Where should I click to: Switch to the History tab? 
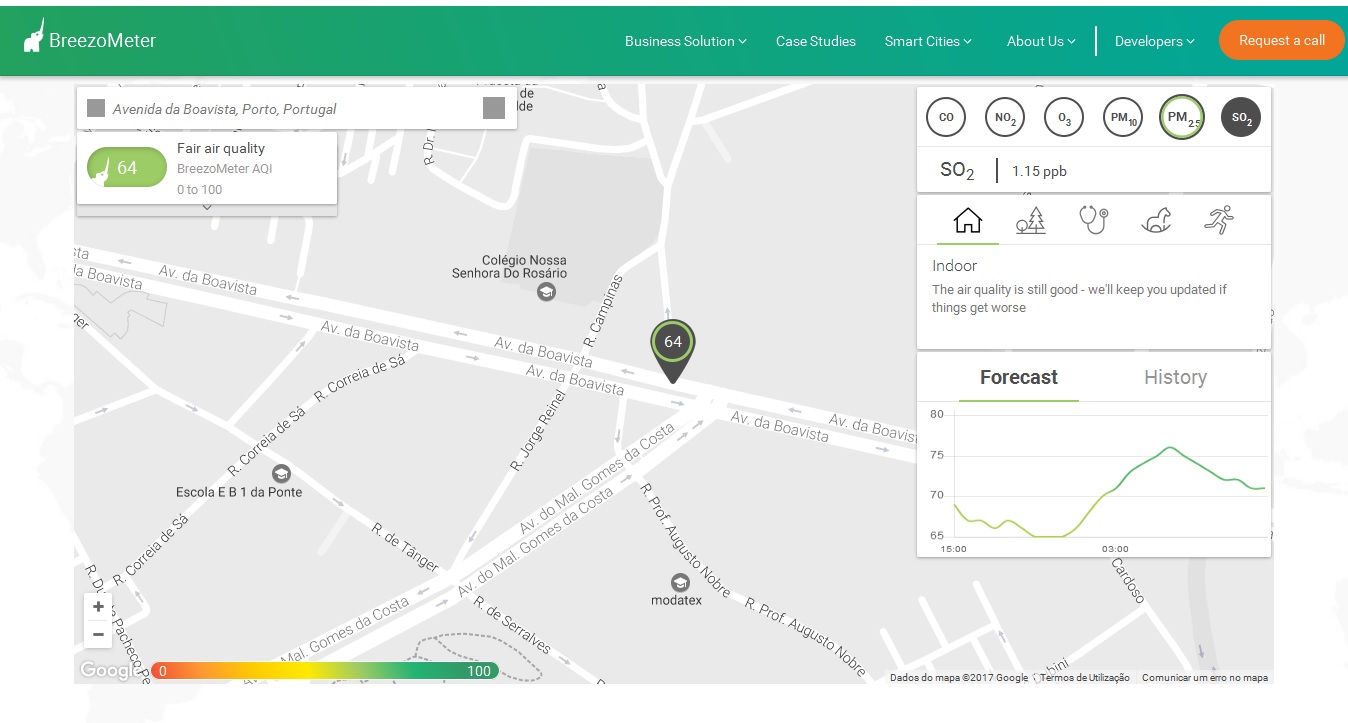[1175, 377]
